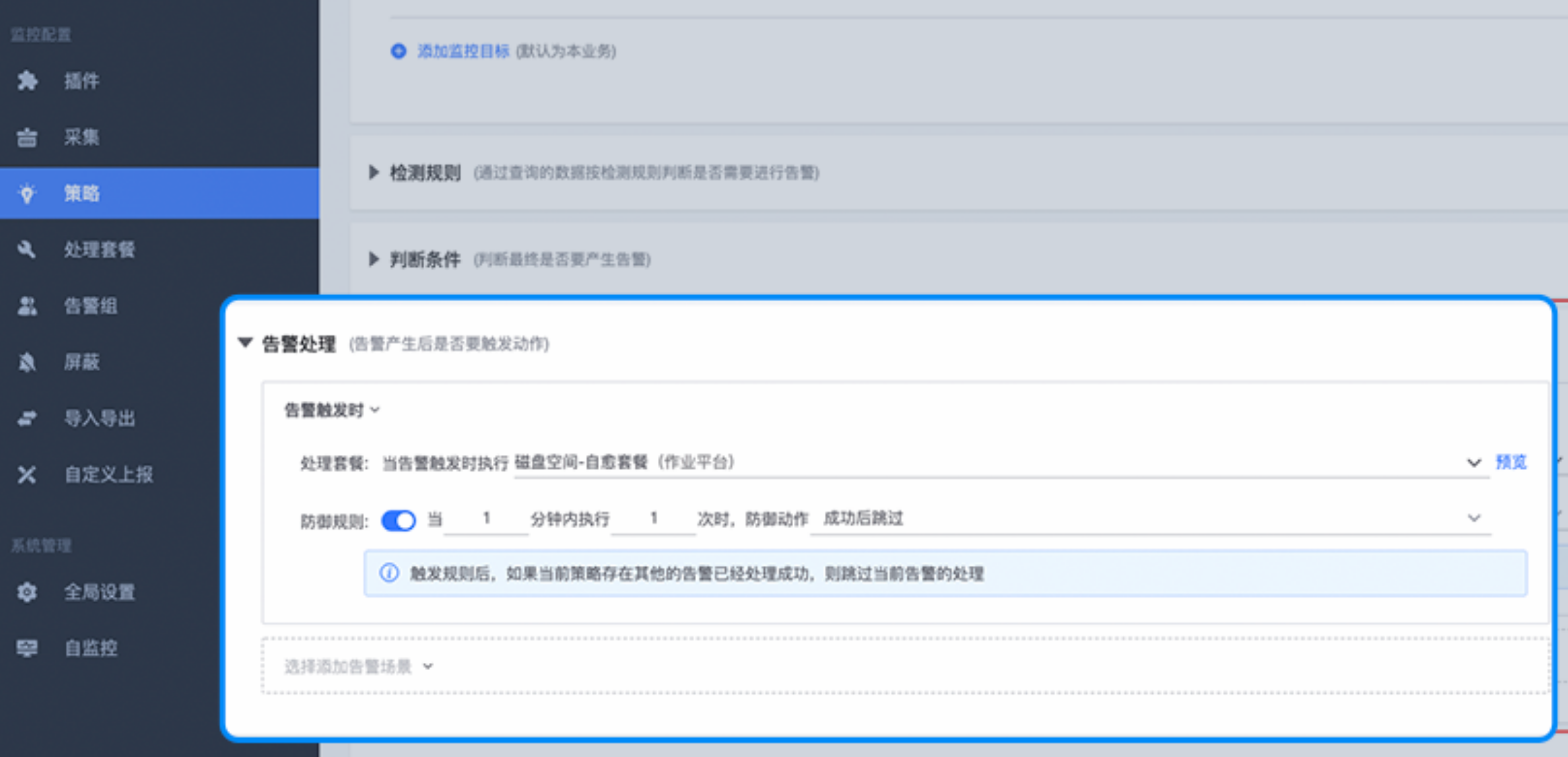Toggle the 防御规则 switch off
Screen dimensions: 1568x757
(x=398, y=520)
